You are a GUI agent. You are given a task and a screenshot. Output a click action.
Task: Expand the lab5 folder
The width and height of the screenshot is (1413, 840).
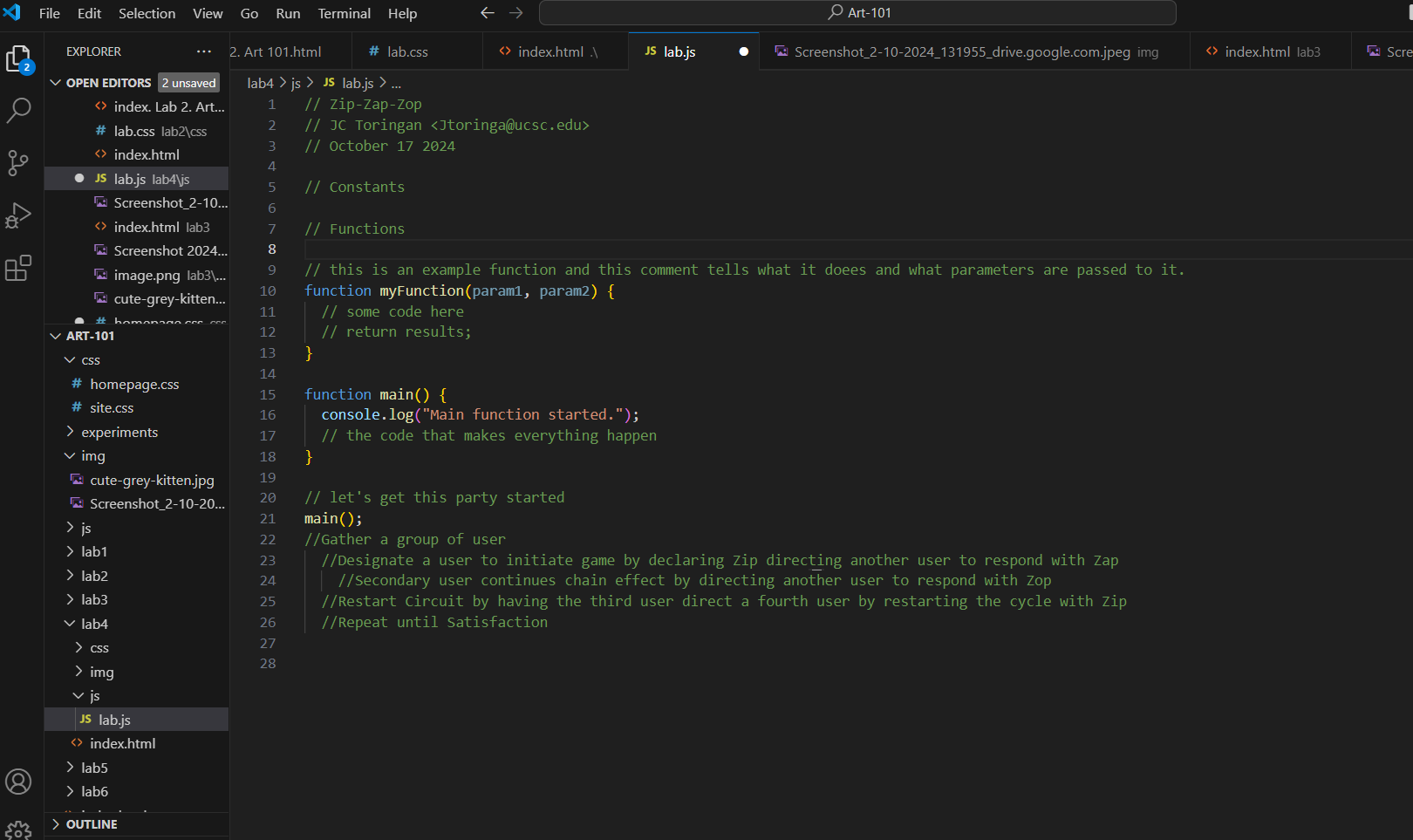(93, 768)
